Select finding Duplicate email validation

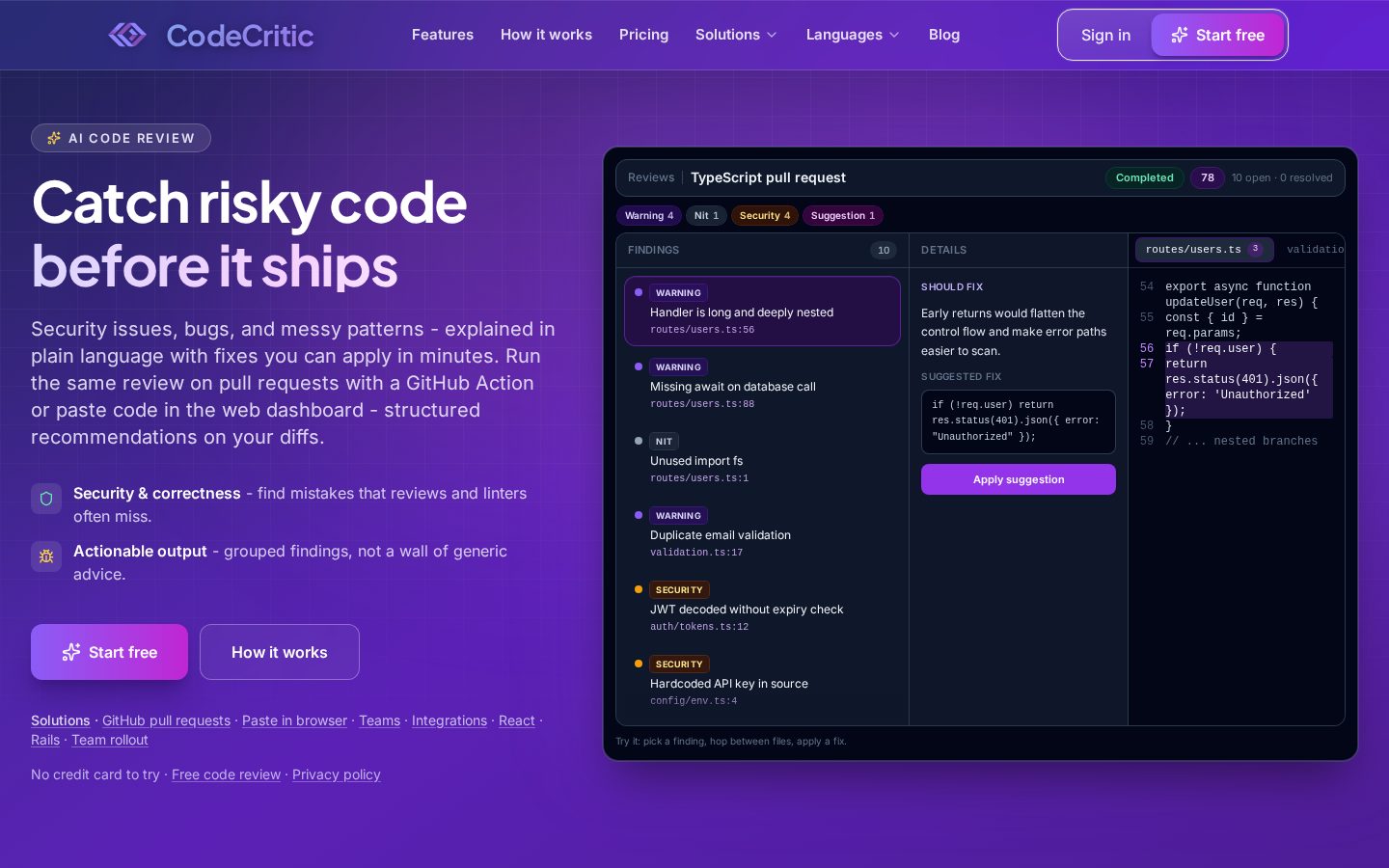[x=762, y=533]
